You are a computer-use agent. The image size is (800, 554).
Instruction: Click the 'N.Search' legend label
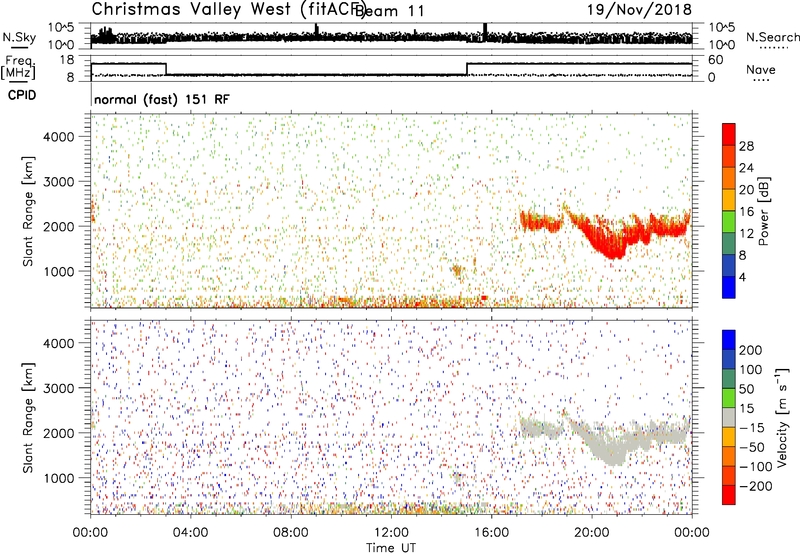(772, 37)
